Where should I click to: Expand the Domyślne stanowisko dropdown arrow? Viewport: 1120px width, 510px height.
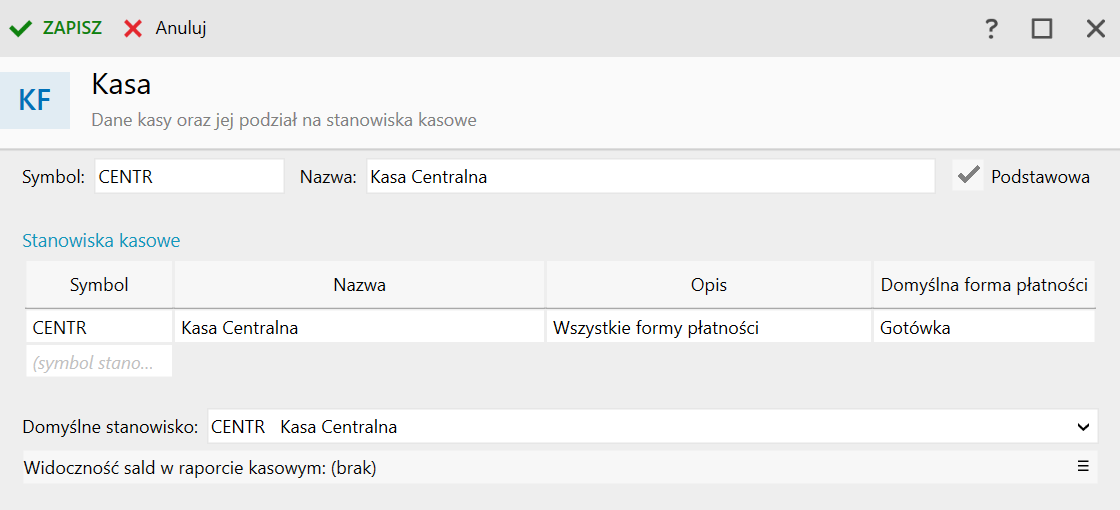coord(1082,427)
